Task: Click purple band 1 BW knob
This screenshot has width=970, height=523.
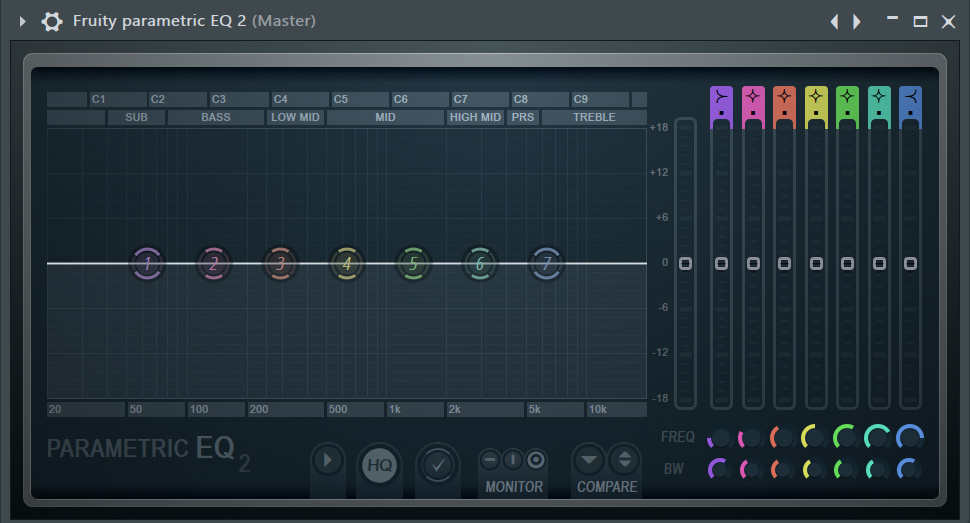Action: tap(720, 469)
